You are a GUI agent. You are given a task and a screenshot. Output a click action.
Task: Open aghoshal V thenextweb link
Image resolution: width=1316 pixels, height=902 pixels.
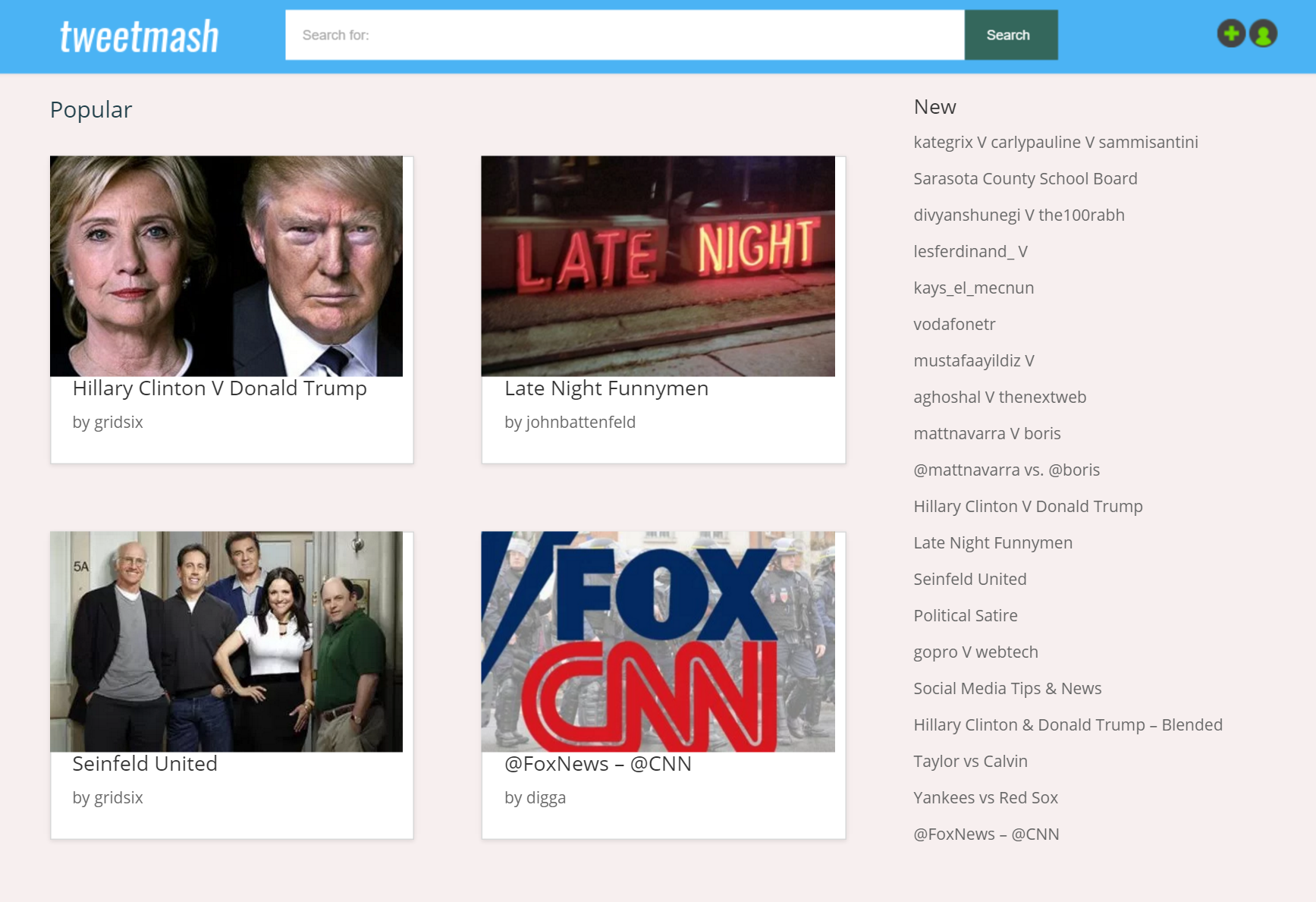click(1000, 398)
